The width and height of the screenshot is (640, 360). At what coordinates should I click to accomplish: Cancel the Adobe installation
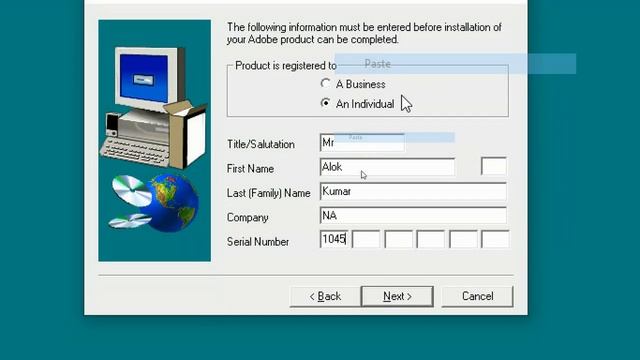(x=477, y=296)
